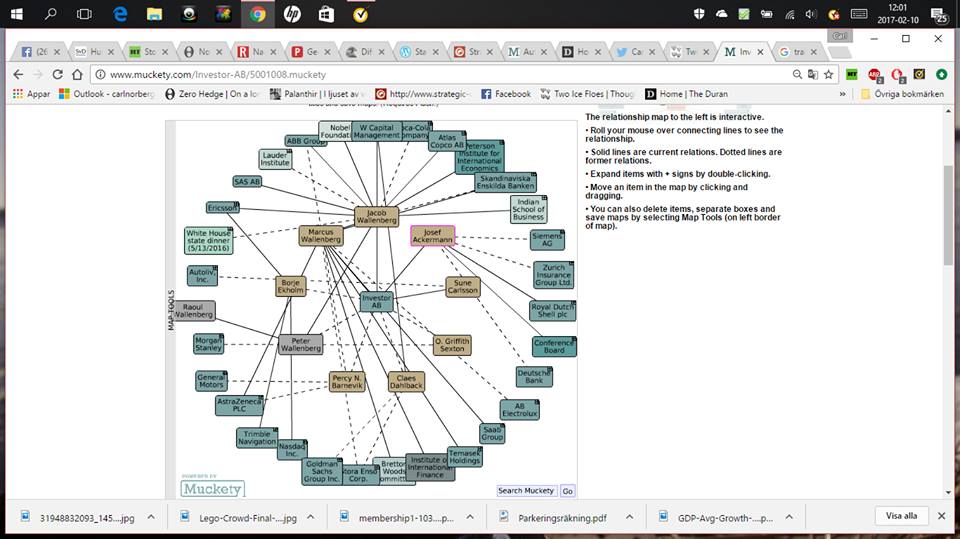Click the browser back arrow

(x=18, y=74)
